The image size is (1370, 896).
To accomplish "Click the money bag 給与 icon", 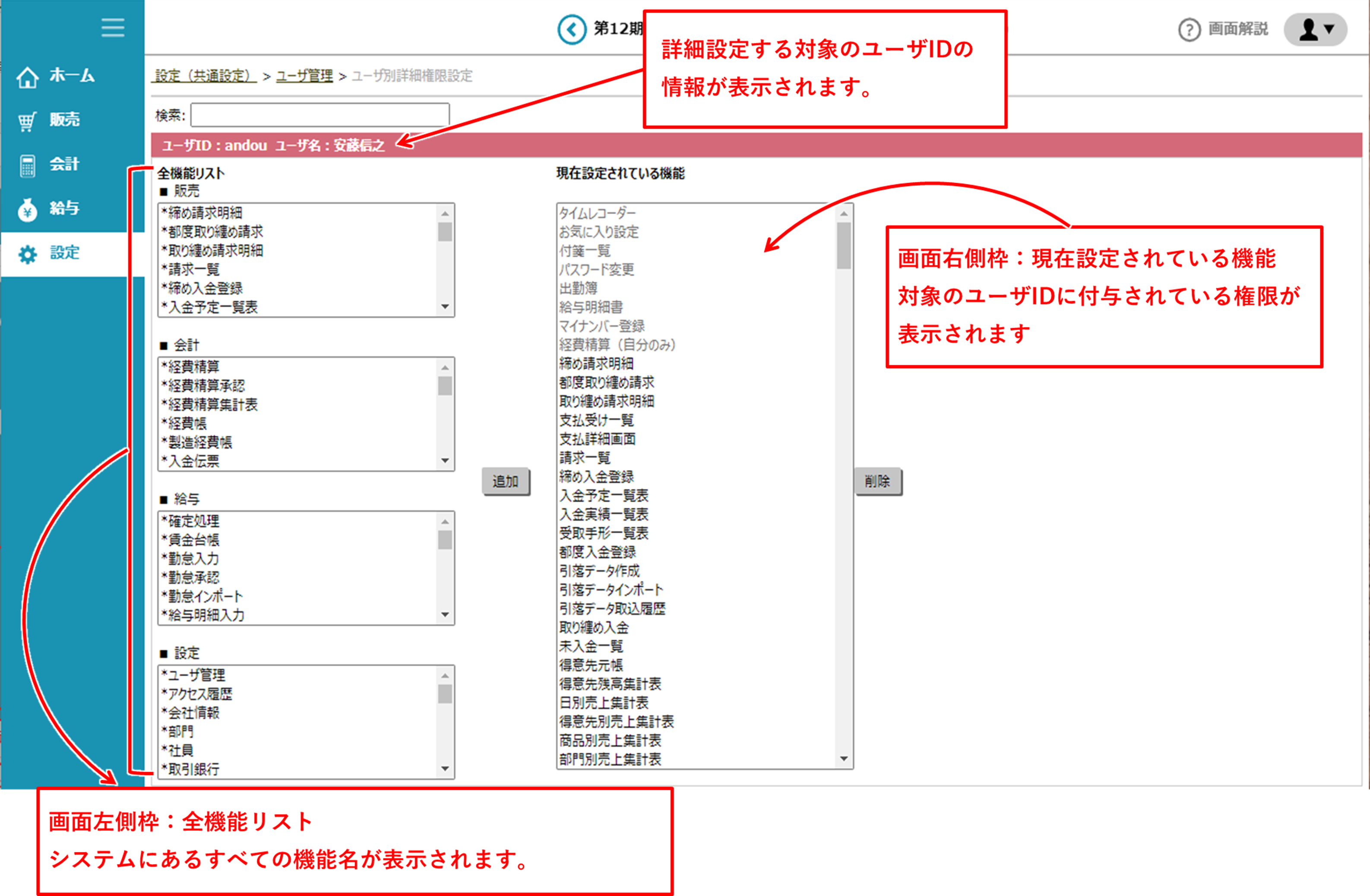I will click(x=27, y=209).
